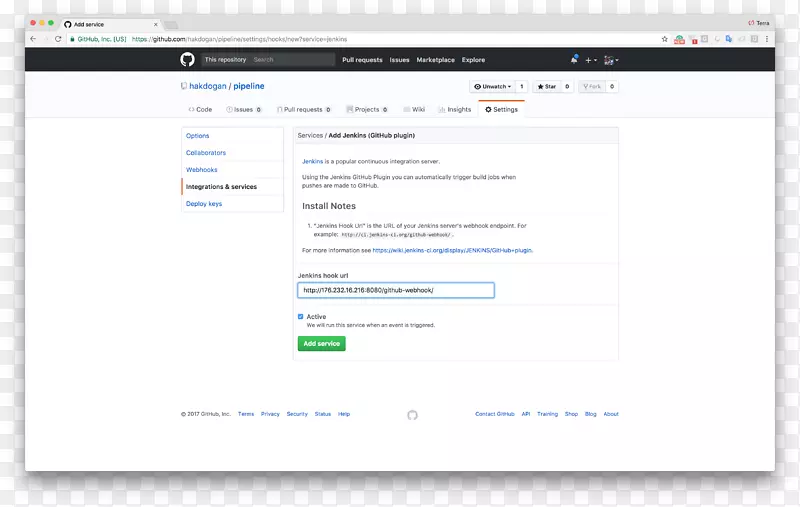
Task: Open the wiki.jenkins-ci.org GitHub plugin link
Action: coord(453,250)
